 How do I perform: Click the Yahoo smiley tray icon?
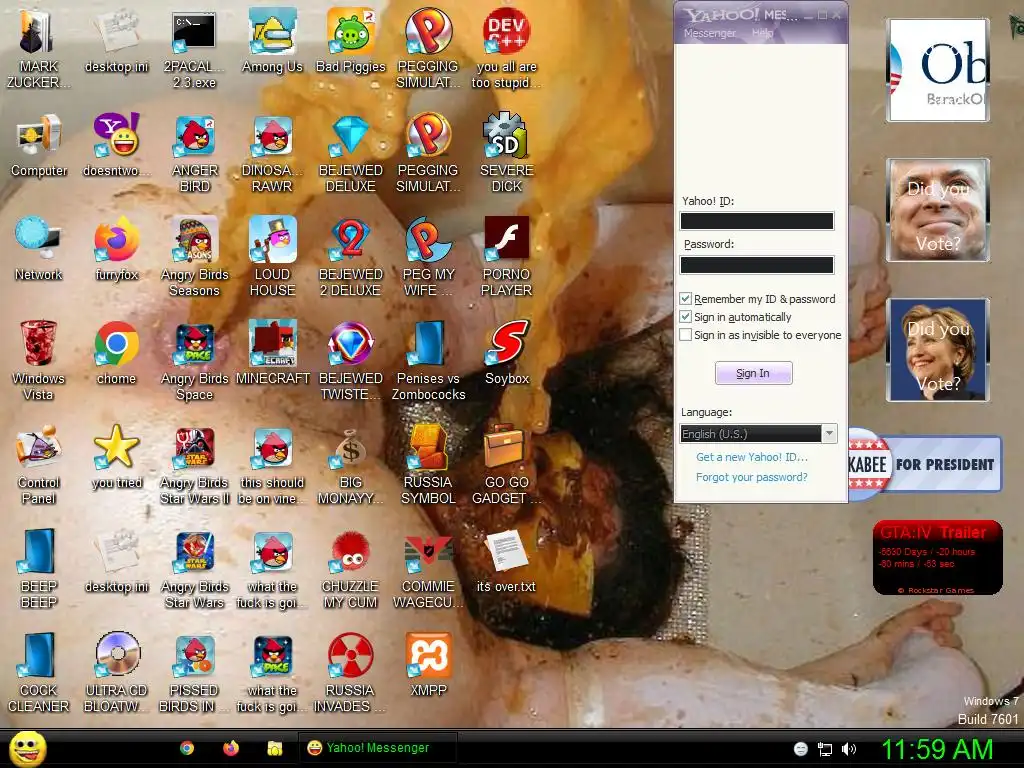(x=801, y=749)
